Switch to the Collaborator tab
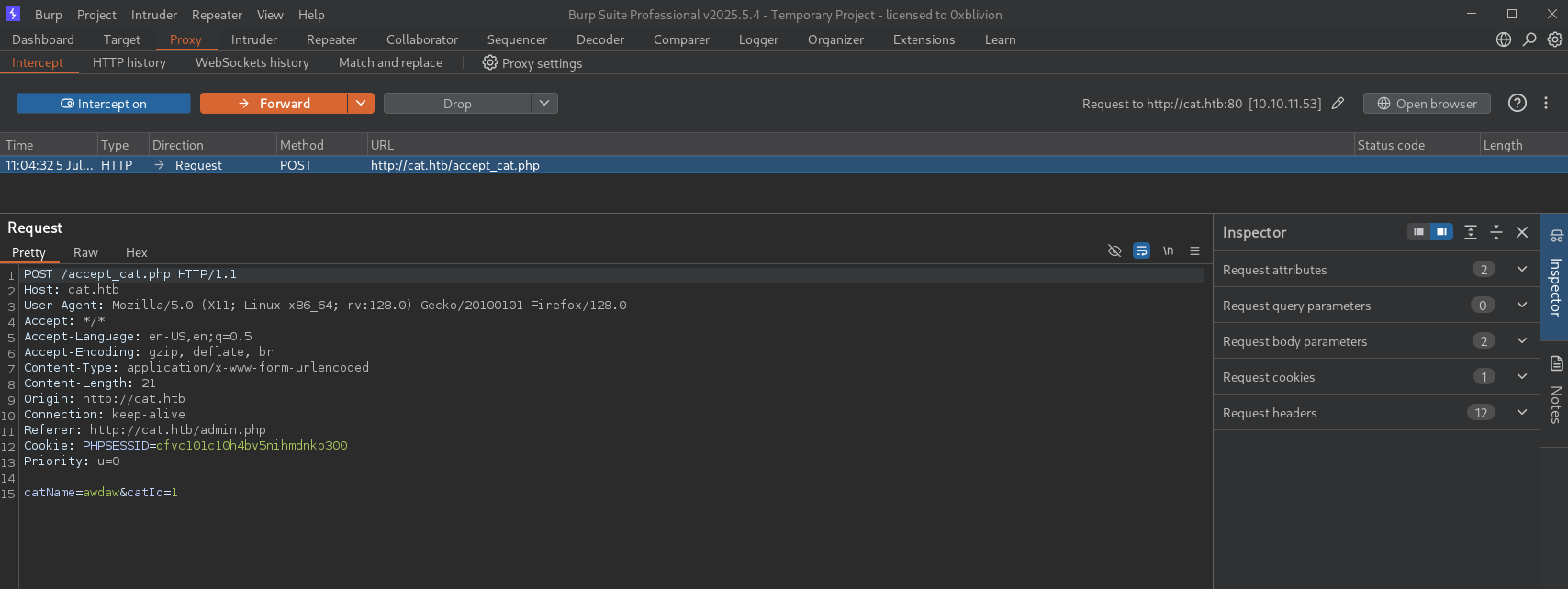The image size is (1568, 589). tap(422, 39)
